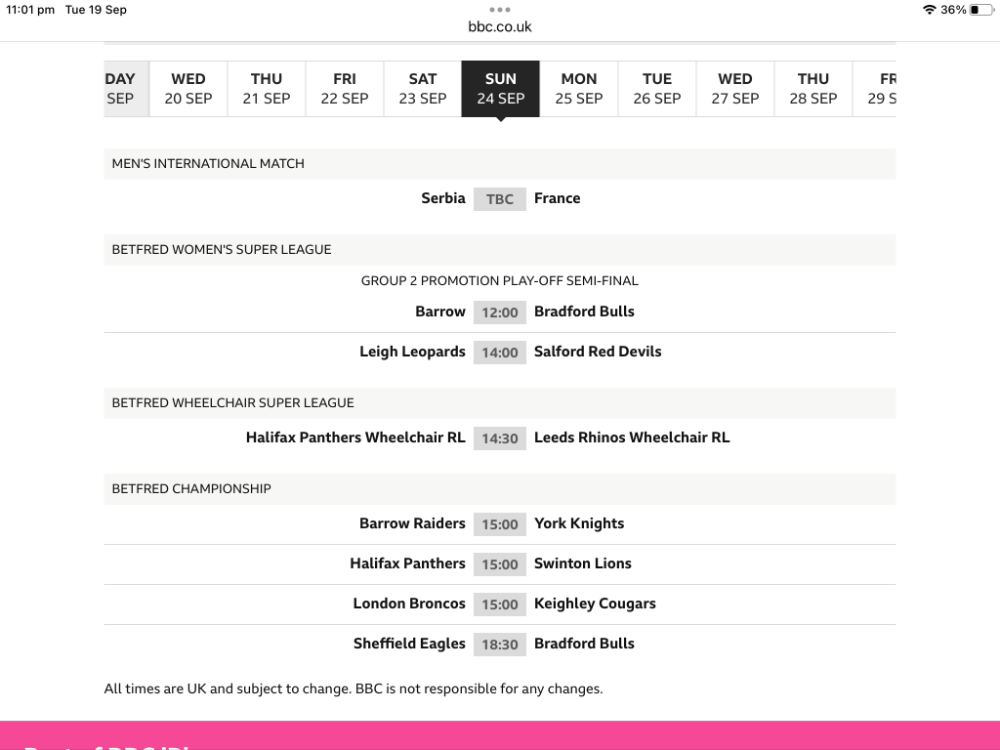The image size is (1000, 750).
Task: Open Leeds Rhinos Wheelchair RL
Action: coord(632,438)
